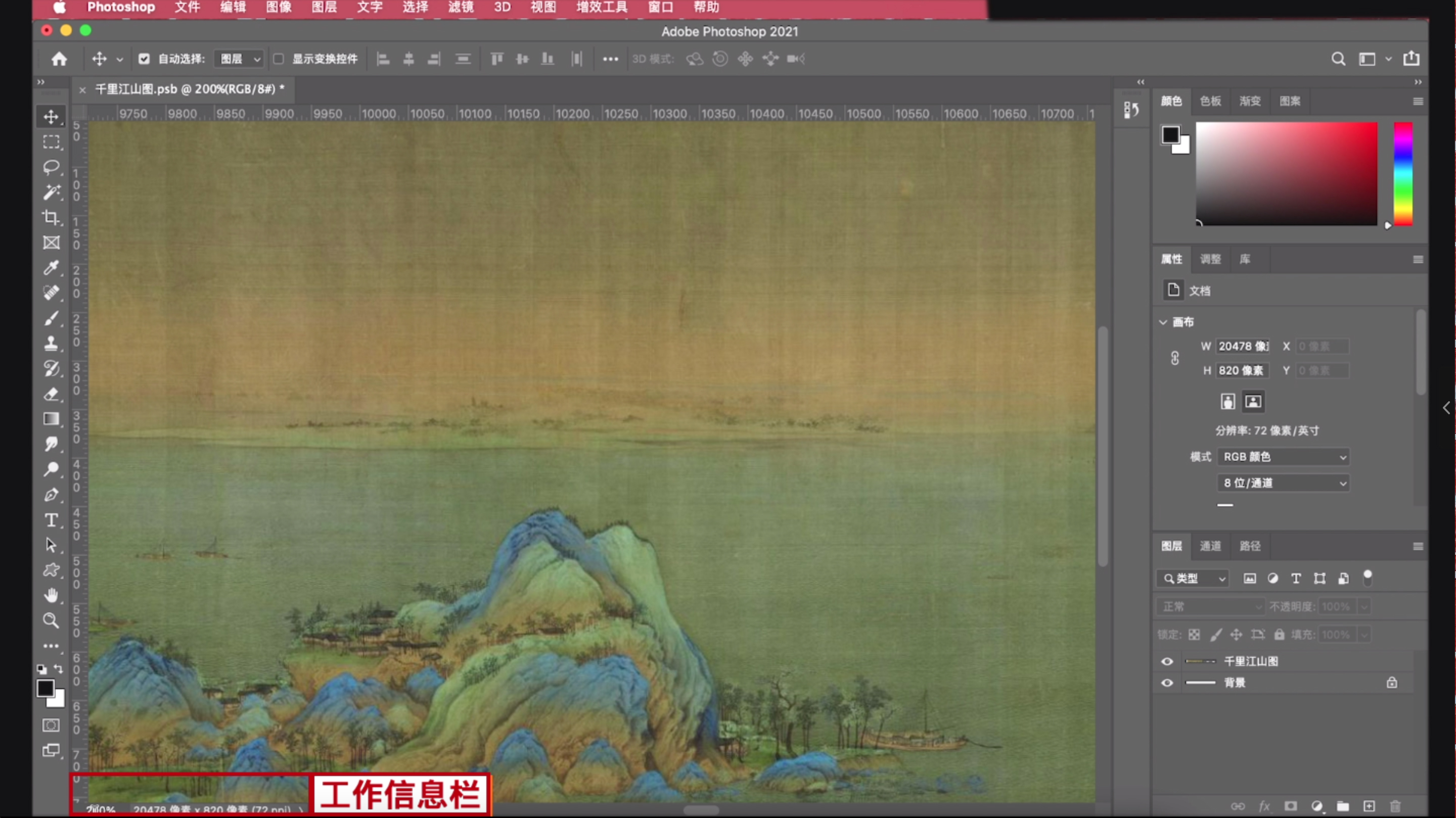Screen dimensions: 1456x818
Task: Pick a color in the color field
Action: [1287, 174]
